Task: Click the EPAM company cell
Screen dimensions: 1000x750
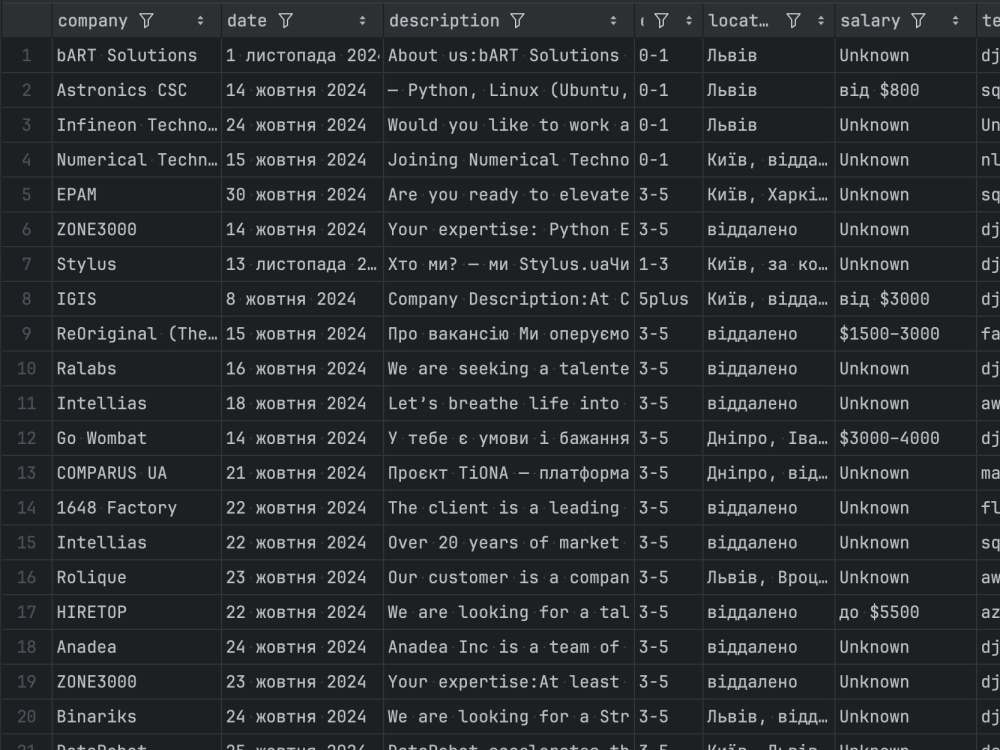Action: [136, 195]
